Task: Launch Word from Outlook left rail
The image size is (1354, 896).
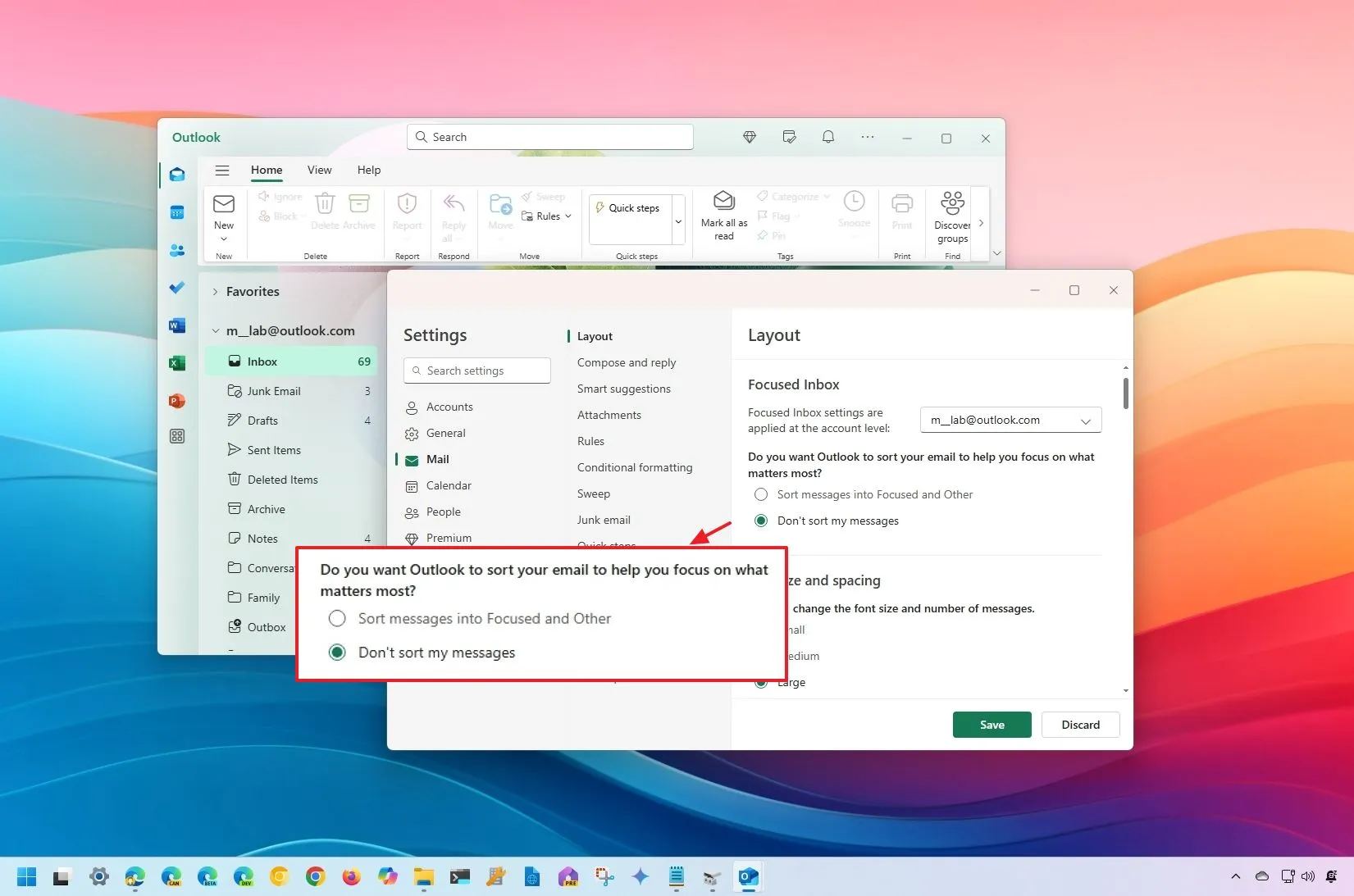Action: click(177, 325)
